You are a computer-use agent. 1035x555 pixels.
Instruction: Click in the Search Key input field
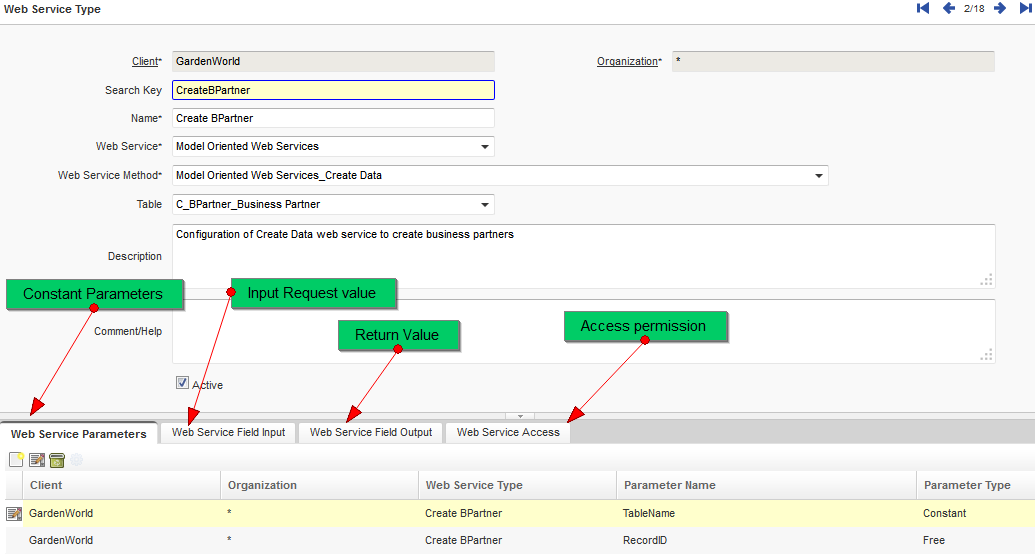(333, 90)
